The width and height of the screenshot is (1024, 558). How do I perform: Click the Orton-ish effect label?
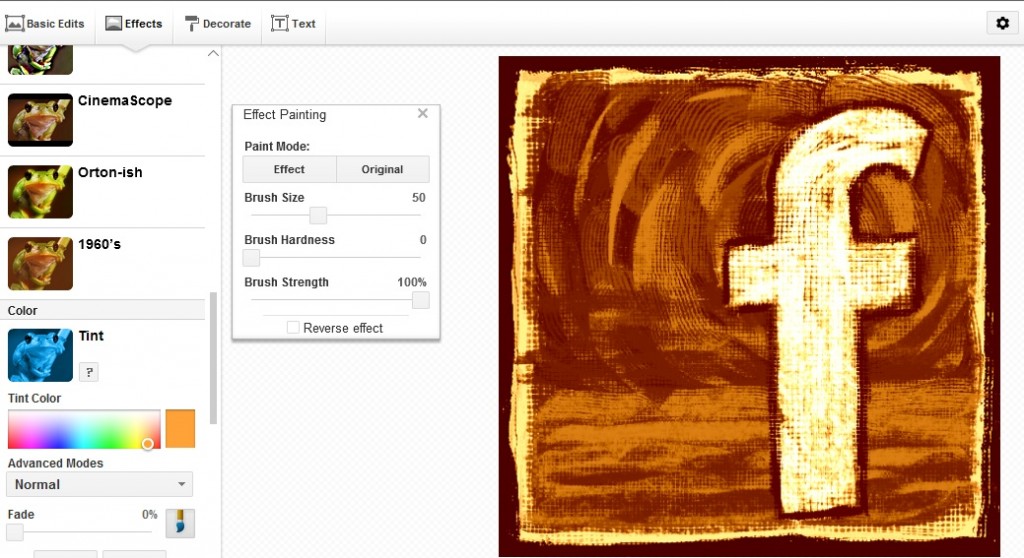point(110,172)
